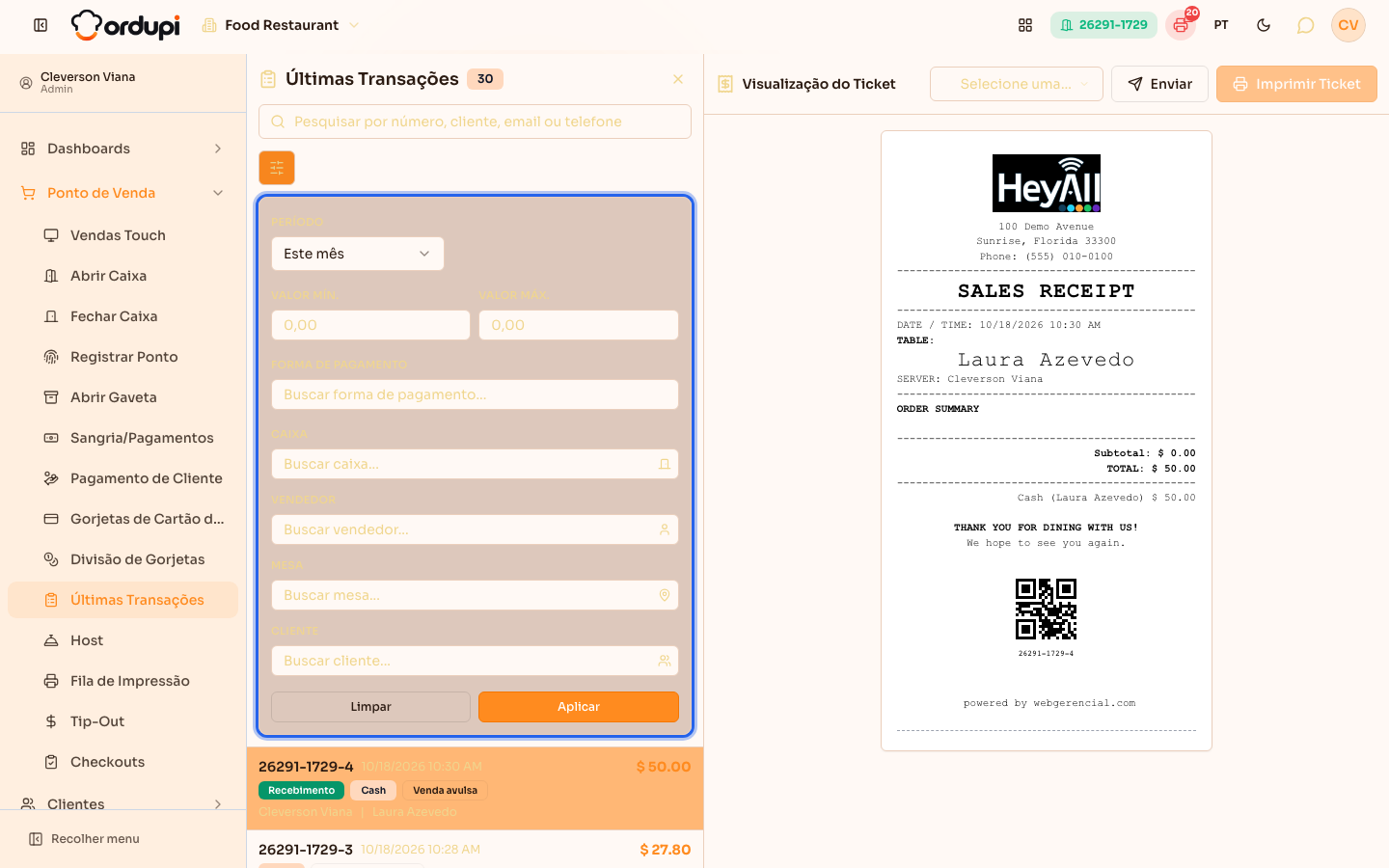Click Recolher menu at sidebar bottom
The height and width of the screenshot is (868, 1389).
point(85,839)
